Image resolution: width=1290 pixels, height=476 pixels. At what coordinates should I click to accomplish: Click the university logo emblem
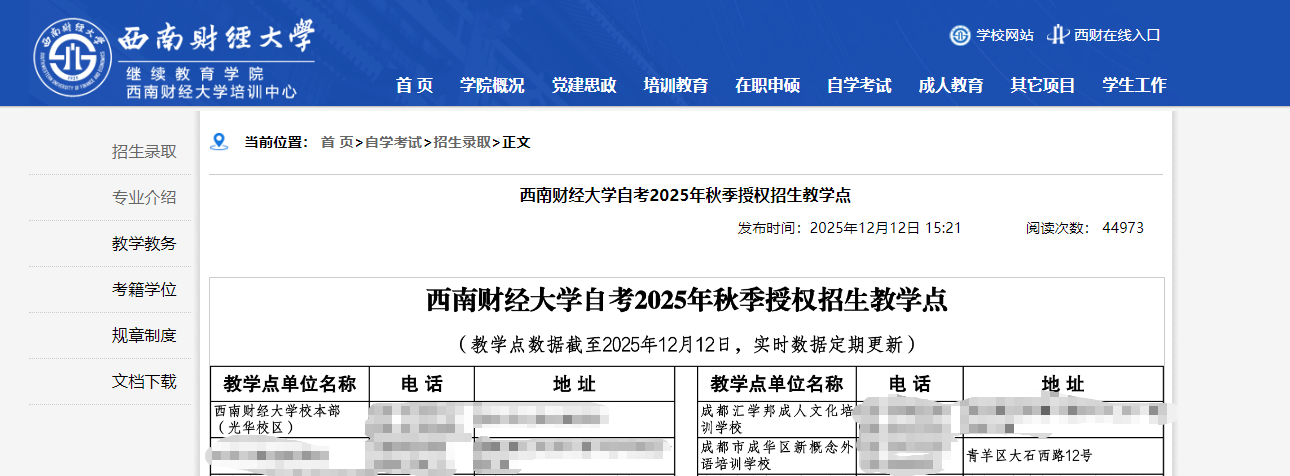click(72, 54)
